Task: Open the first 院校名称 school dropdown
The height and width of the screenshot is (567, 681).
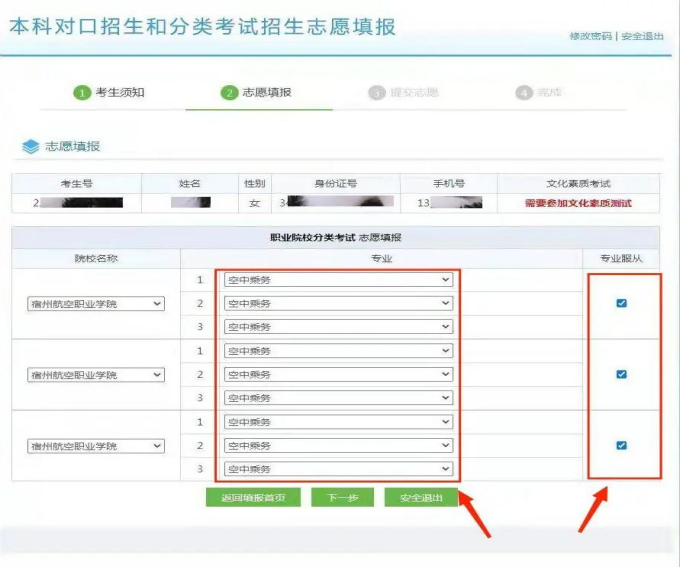Action: (96, 304)
